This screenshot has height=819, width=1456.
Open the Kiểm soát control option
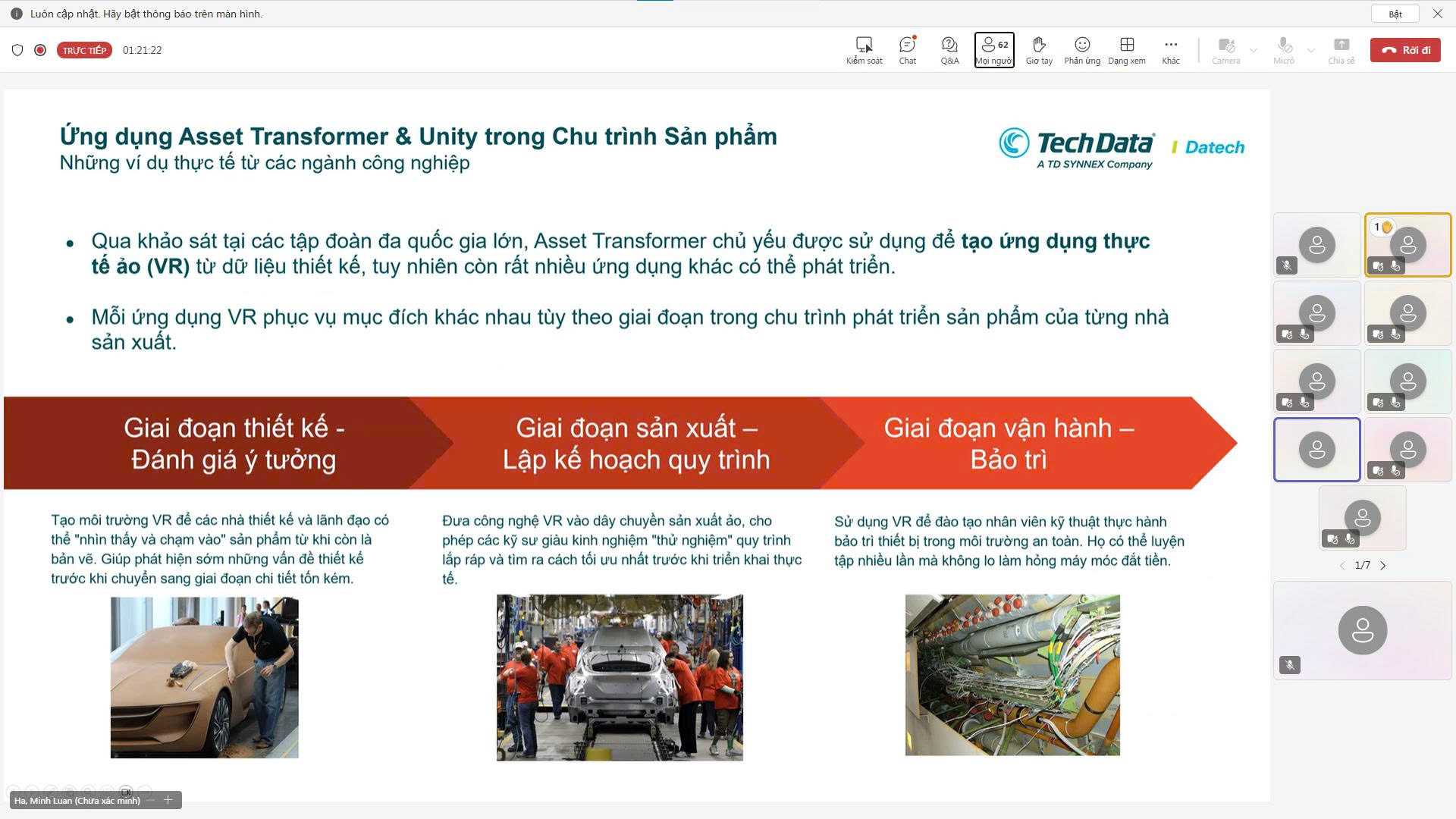point(864,50)
